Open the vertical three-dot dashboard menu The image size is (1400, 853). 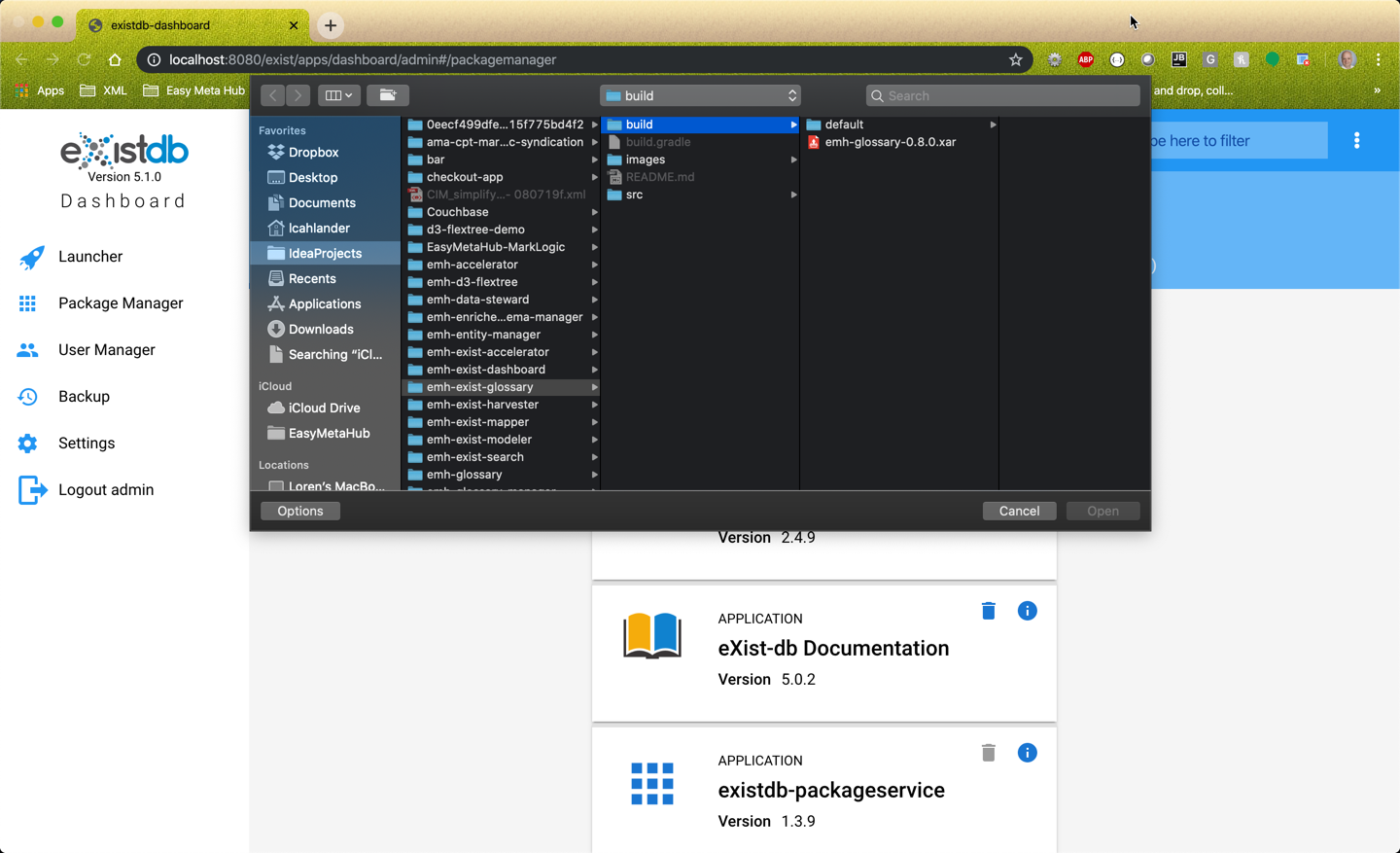(x=1357, y=141)
